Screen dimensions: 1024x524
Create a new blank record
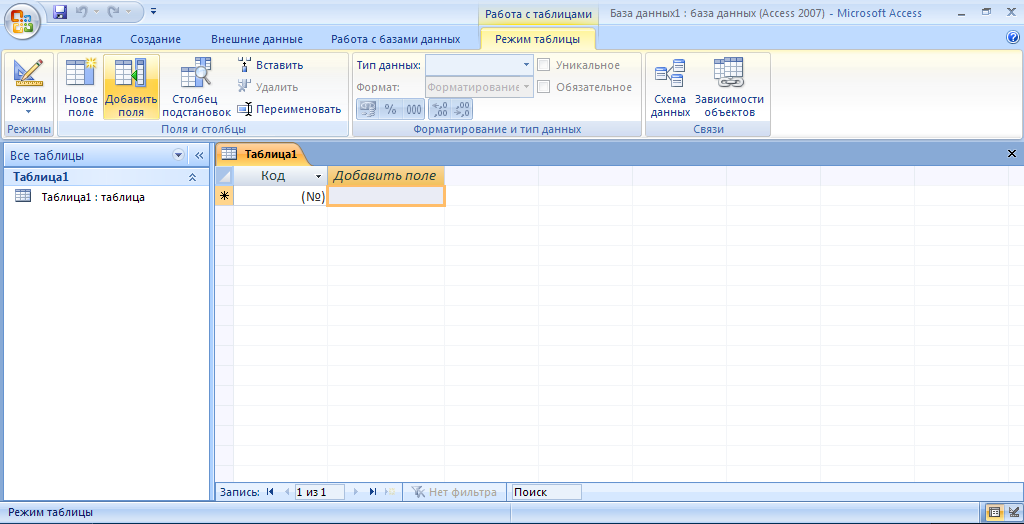tap(390, 492)
